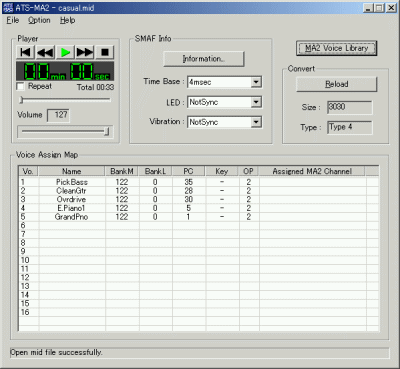Open the Vibration sync dropdown
The height and width of the screenshot is (369, 400).
pos(256,122)
